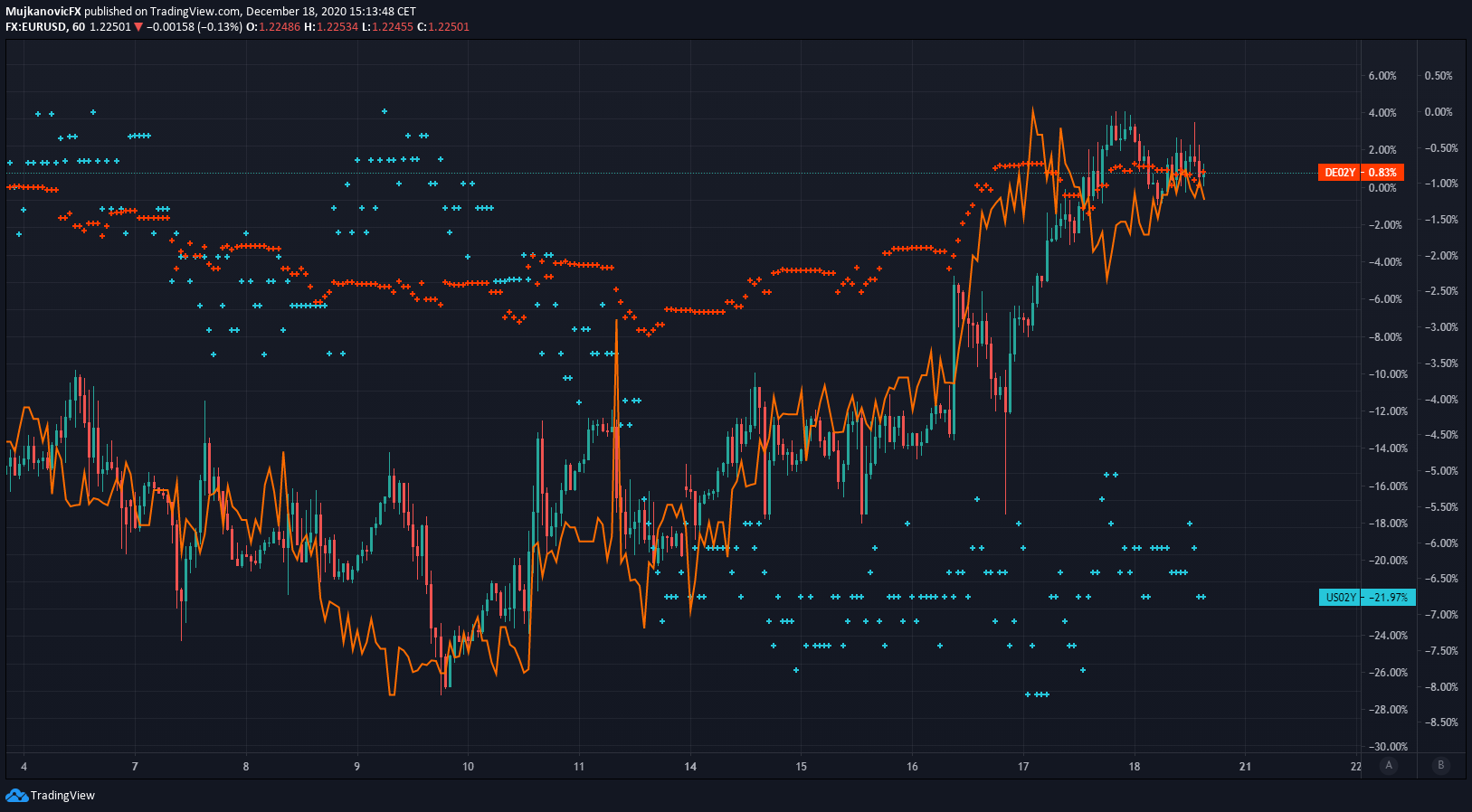Click the change value −0.00158 (−0.13%)
The image size is (1472, 812).
[x=195, y=27]
